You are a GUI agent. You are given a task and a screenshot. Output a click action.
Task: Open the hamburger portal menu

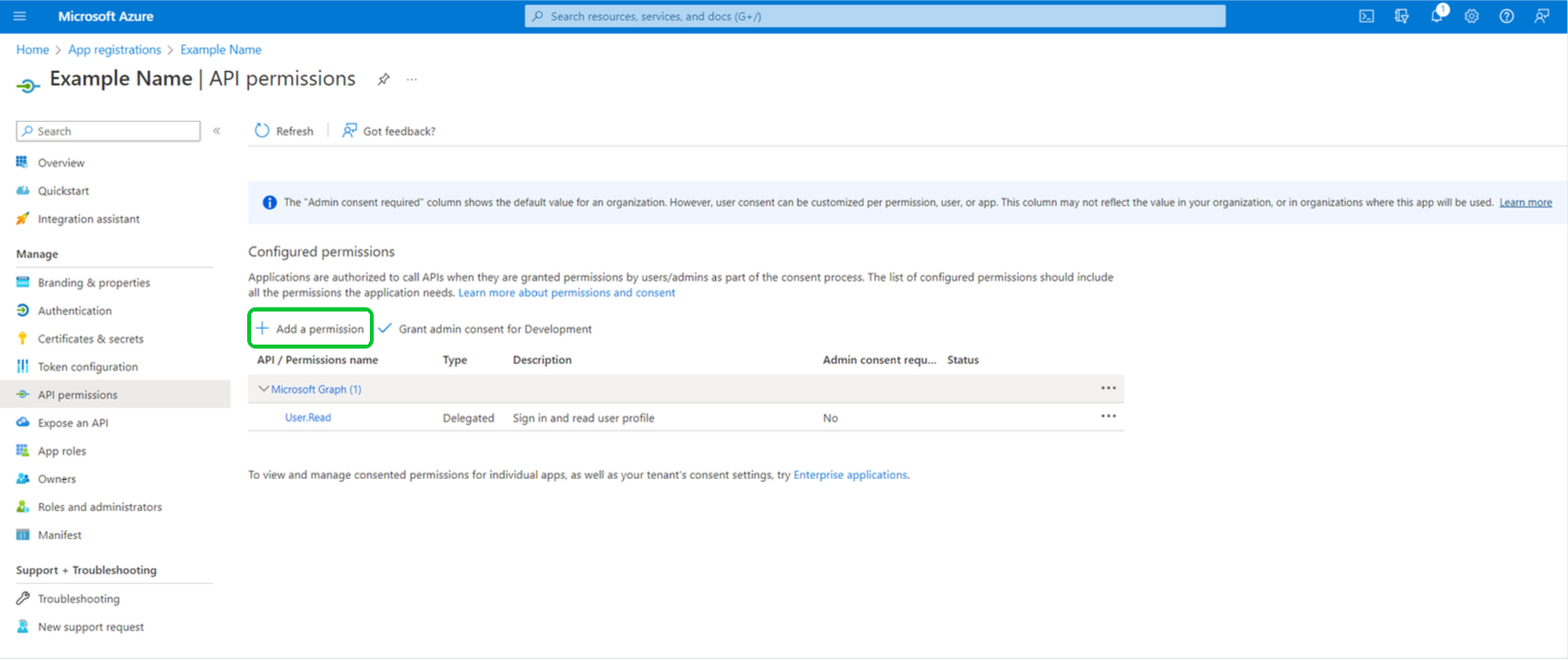(19, 17)
